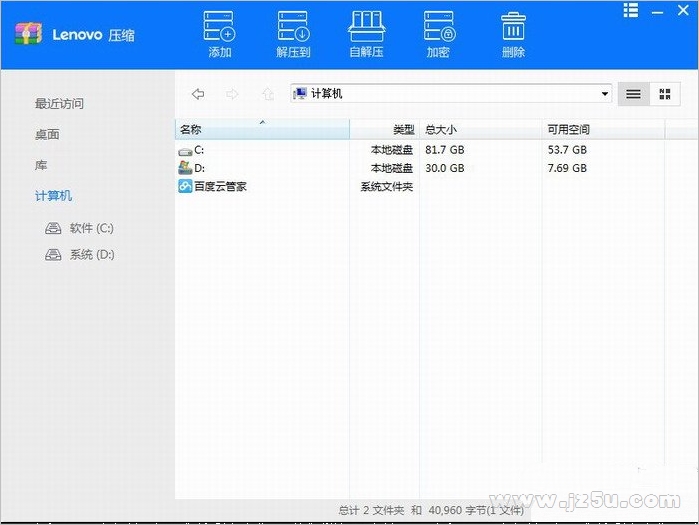Click the 7.69 GB free space cell

(567, 168)
